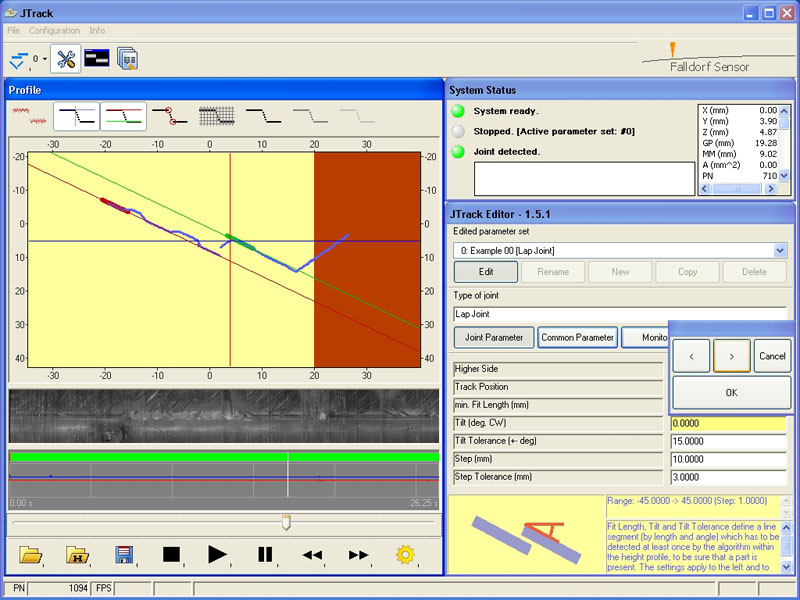Click the Track Position parameter label
Viewport: 800px width, 600px height.
coord(558,387)
